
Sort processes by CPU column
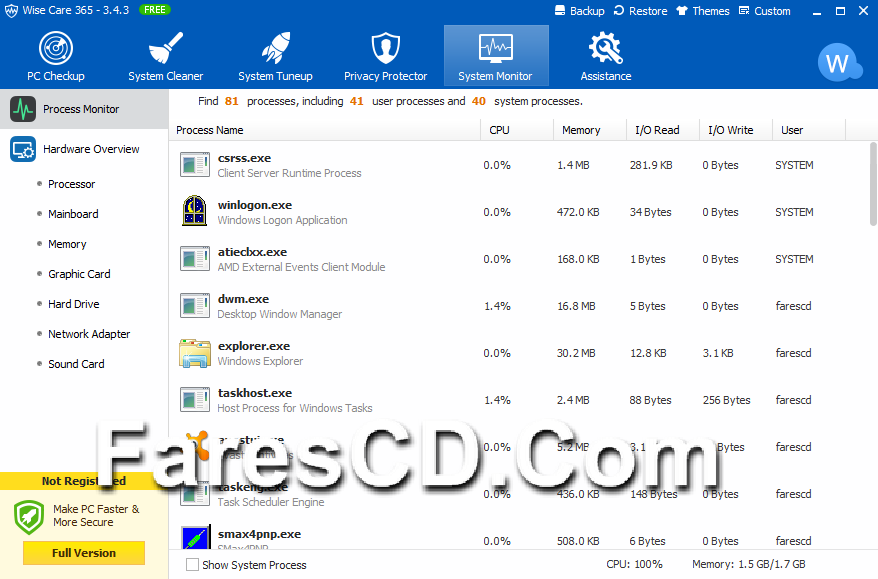click(x=517, y=130)
